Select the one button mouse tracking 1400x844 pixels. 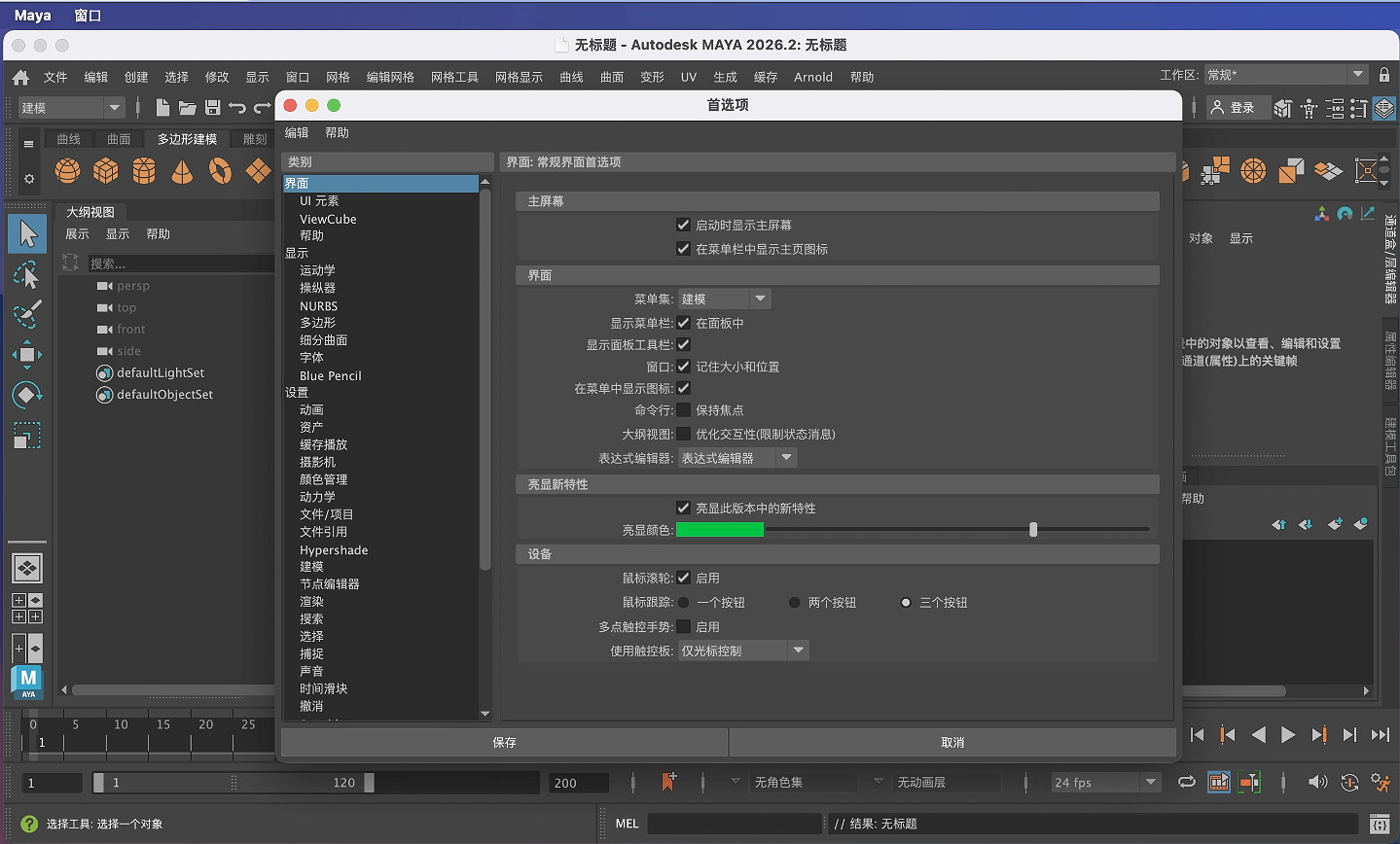(684, 603)
